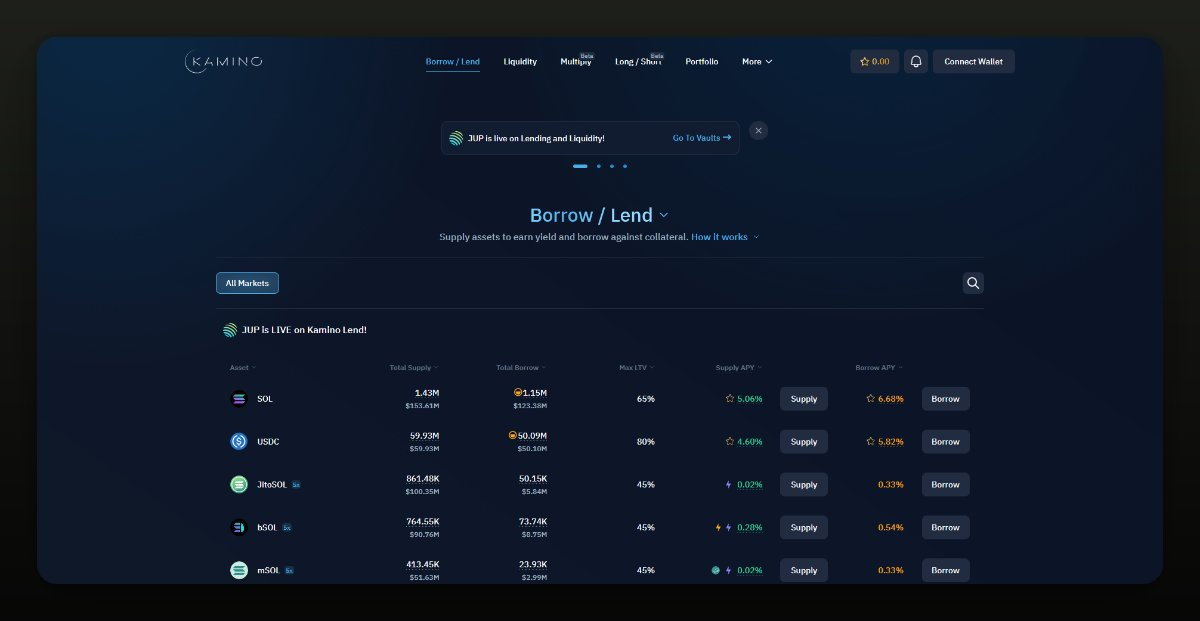The width and height of the screenshot is (1200, 621).
Task: Open the Borrow / Lend nav tab
Action: 452,62
